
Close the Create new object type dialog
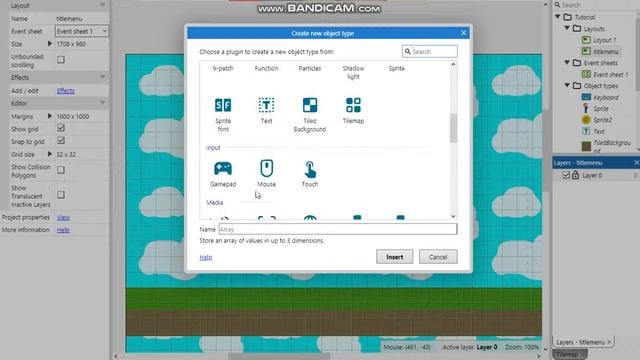tap(463, 33)
